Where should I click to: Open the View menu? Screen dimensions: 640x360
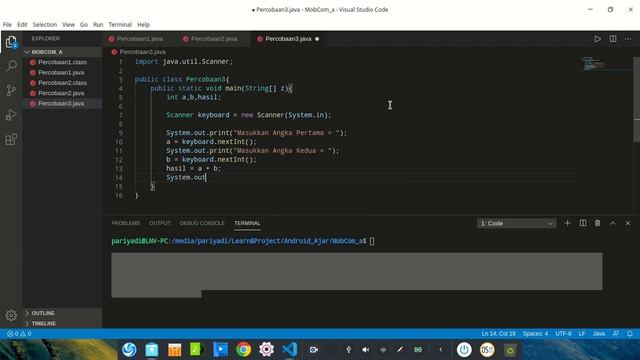pos(68,24)
